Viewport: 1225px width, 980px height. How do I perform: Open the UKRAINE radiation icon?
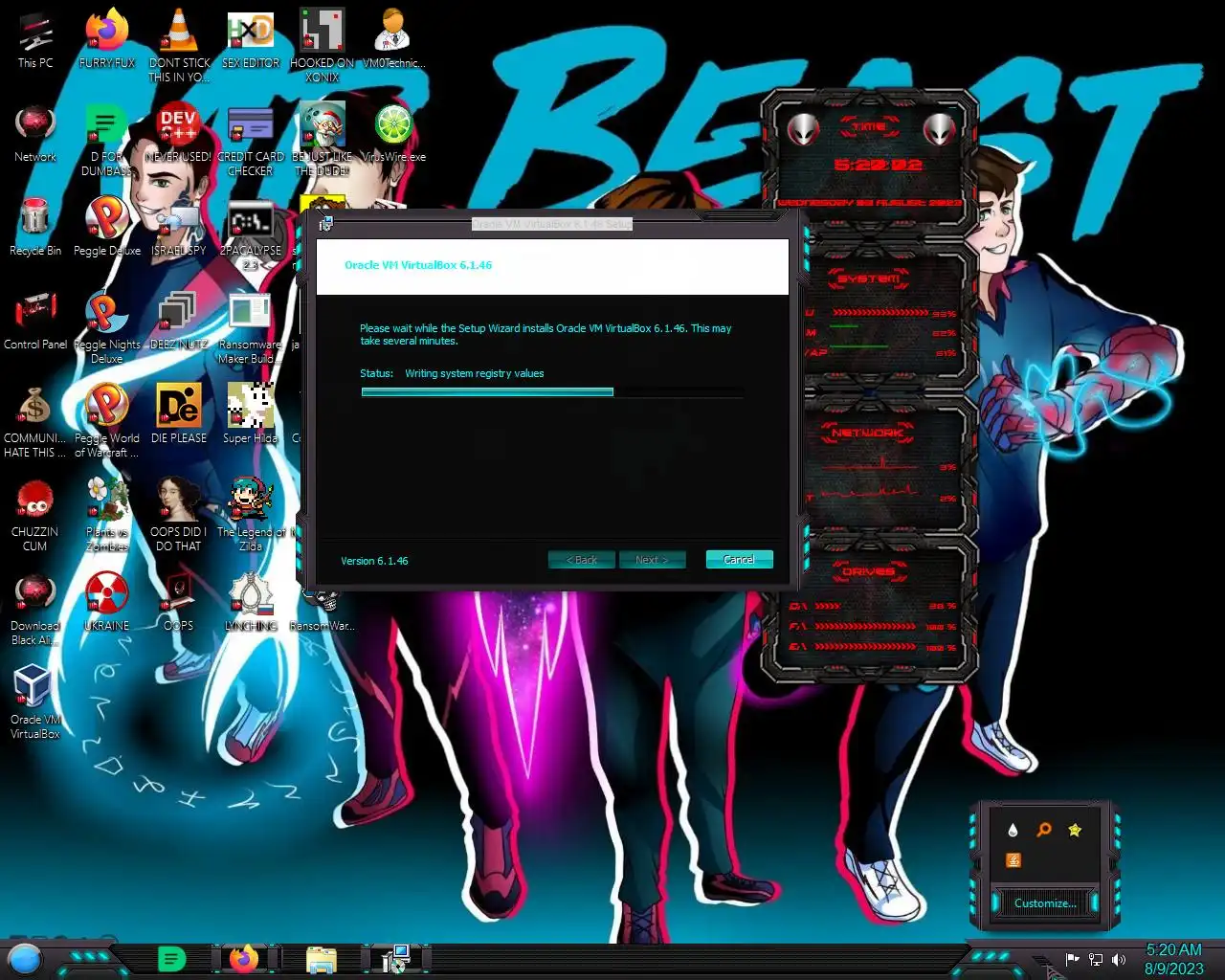coord(106,602)
